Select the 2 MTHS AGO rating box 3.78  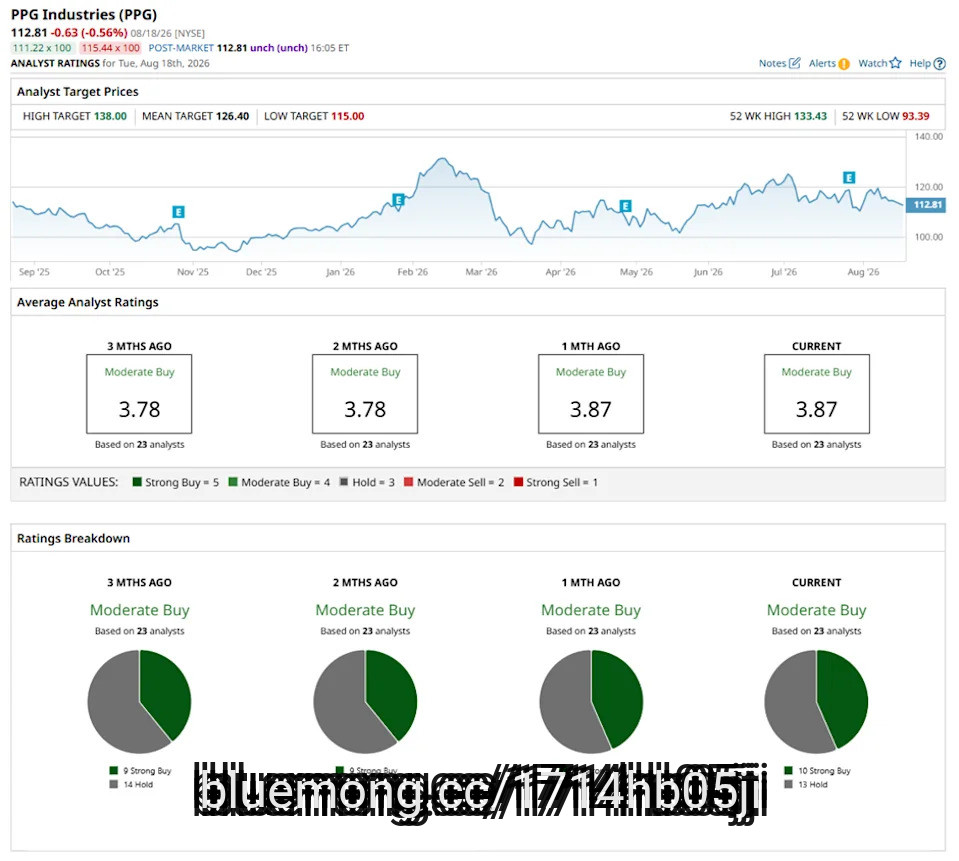365,394
